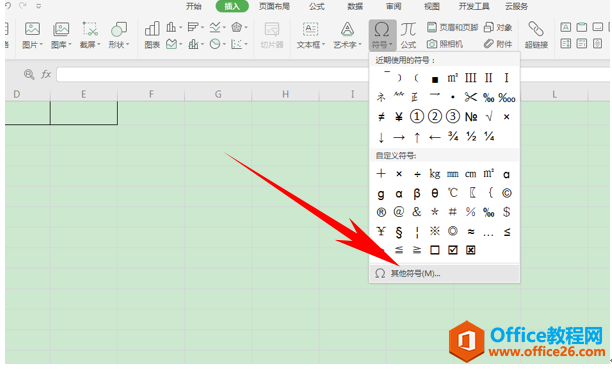
Task: Switch to the 视图 (View) tab
Action: point(432,6)
